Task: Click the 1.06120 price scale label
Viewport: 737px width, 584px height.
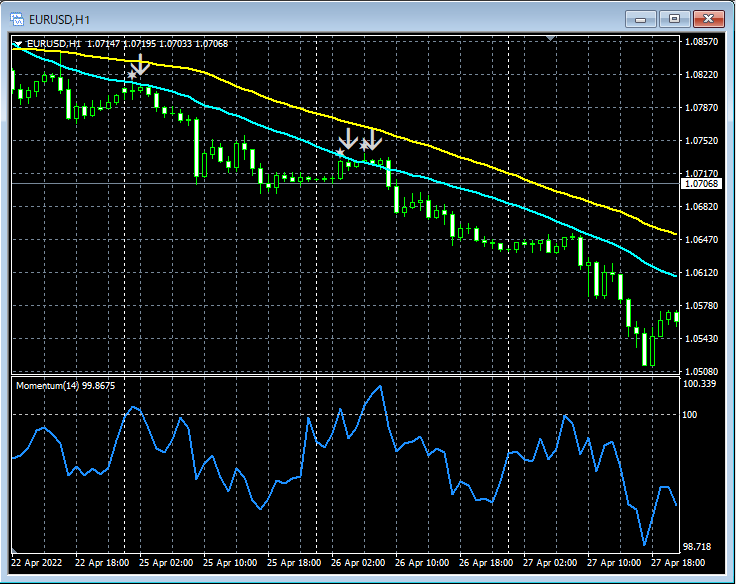Action: (x=702, y=272)
